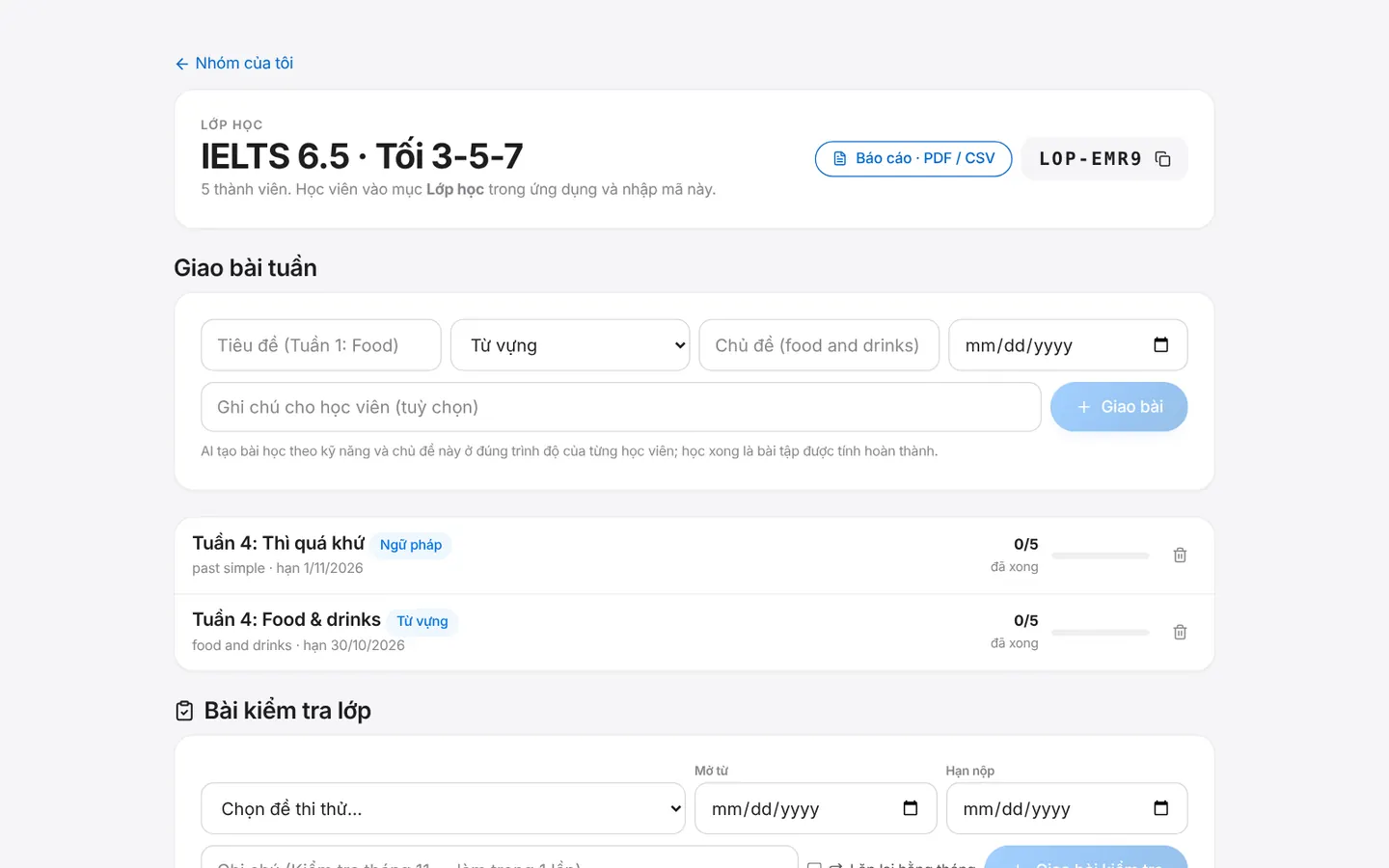
Task: Copy the class code LOP-EMR9
Action: click(1162, 159)
